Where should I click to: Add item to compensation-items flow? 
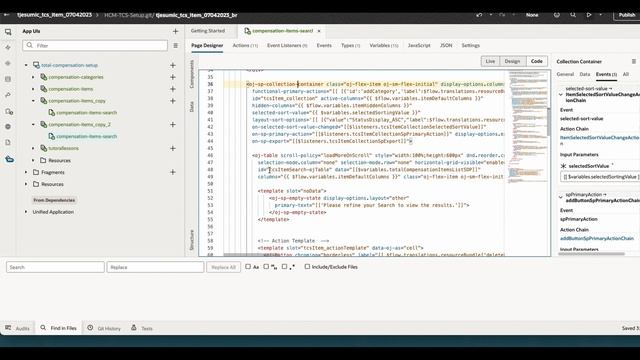coord(173,89)
